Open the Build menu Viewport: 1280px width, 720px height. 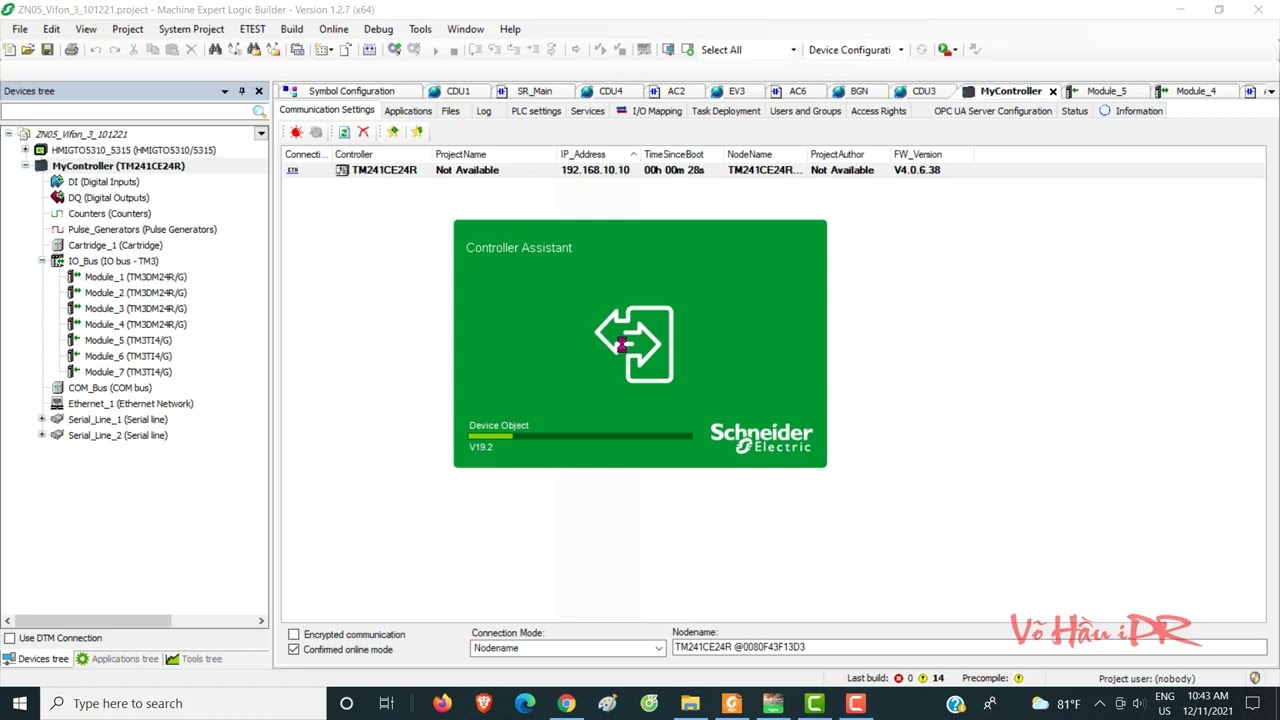(x=292, y=29)
